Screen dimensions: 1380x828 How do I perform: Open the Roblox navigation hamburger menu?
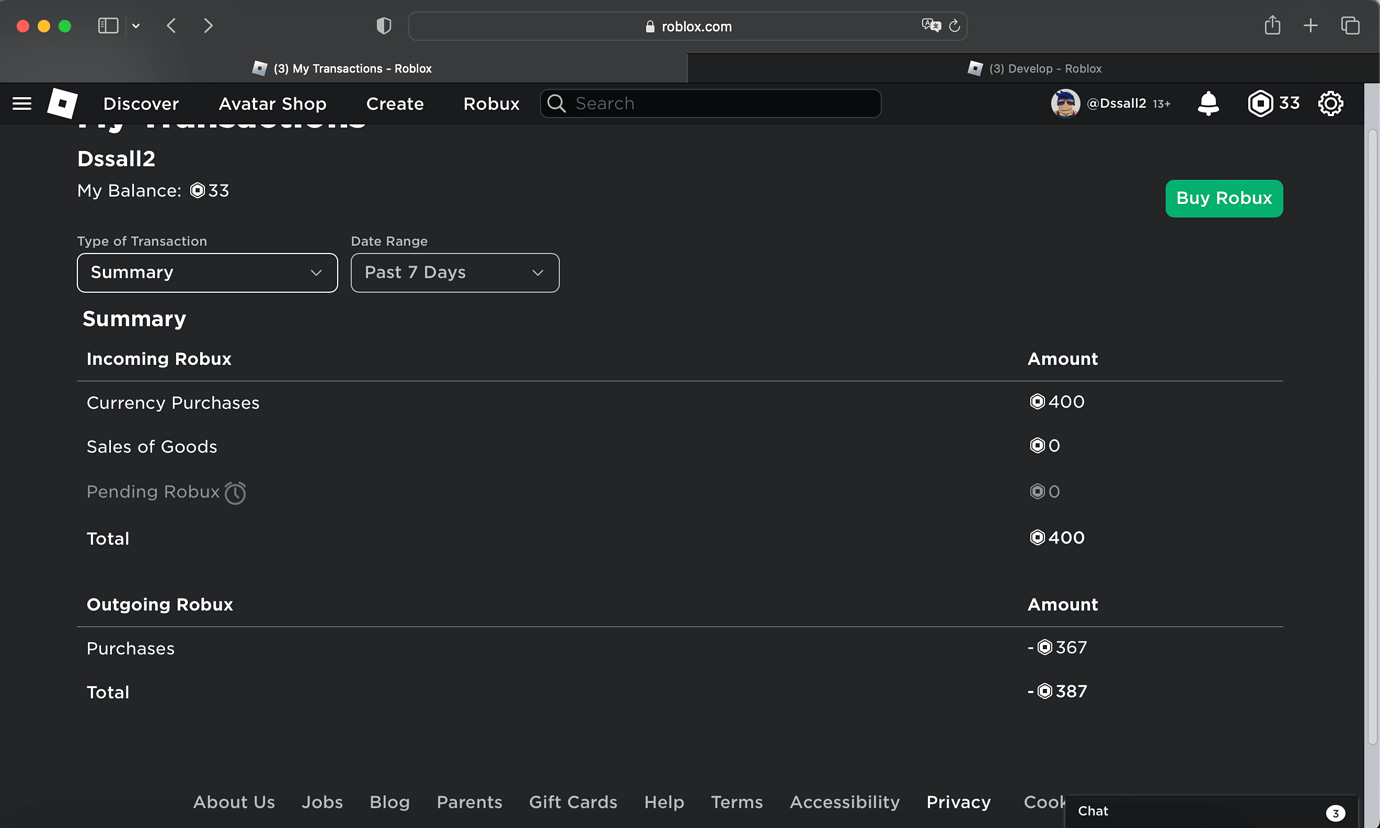click(x=22, y=103)
